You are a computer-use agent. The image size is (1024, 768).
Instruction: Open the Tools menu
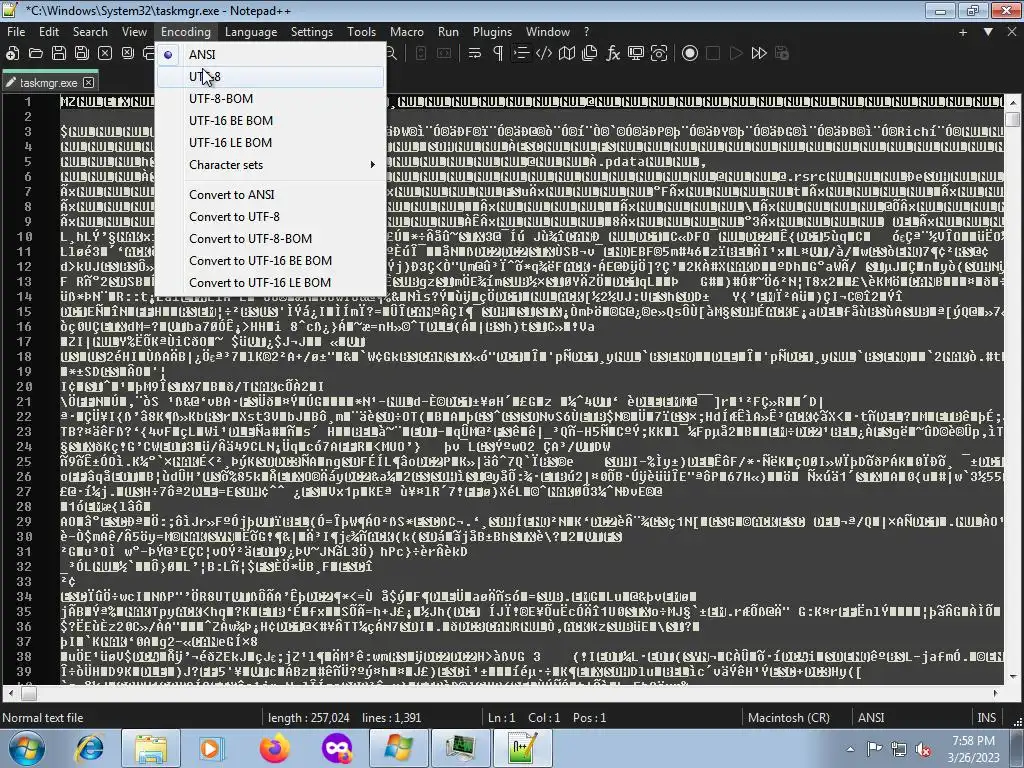361,32
